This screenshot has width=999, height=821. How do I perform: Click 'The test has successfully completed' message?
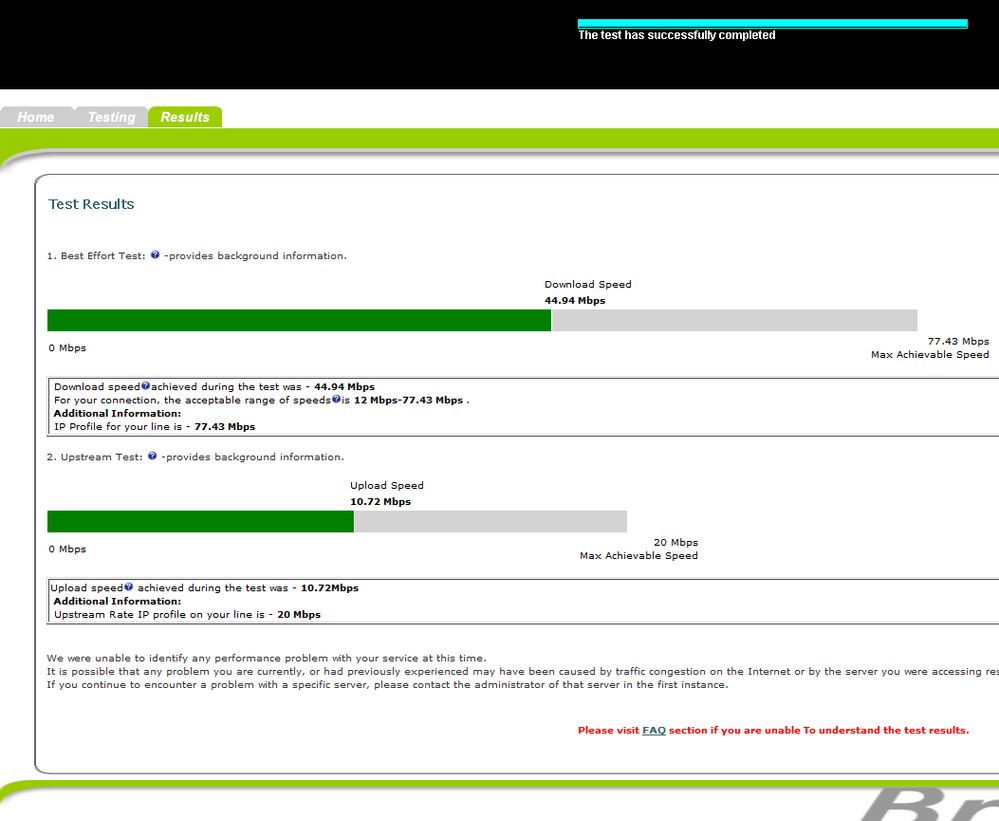point(677,35)
